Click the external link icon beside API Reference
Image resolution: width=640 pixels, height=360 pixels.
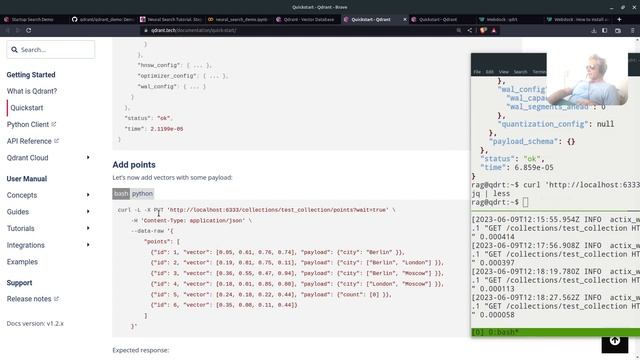(56, 141)
